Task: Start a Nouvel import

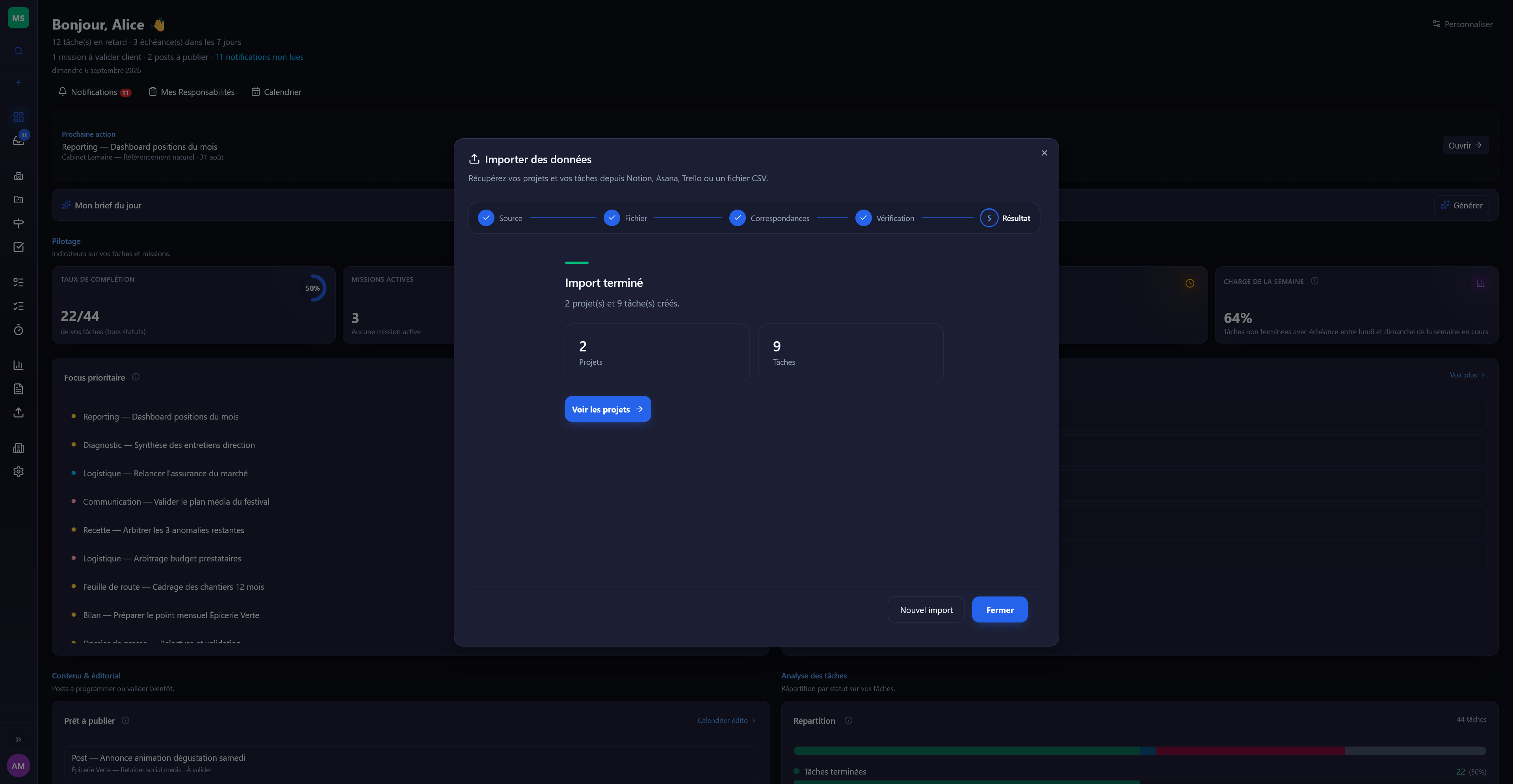Action: tap(926, 610)
